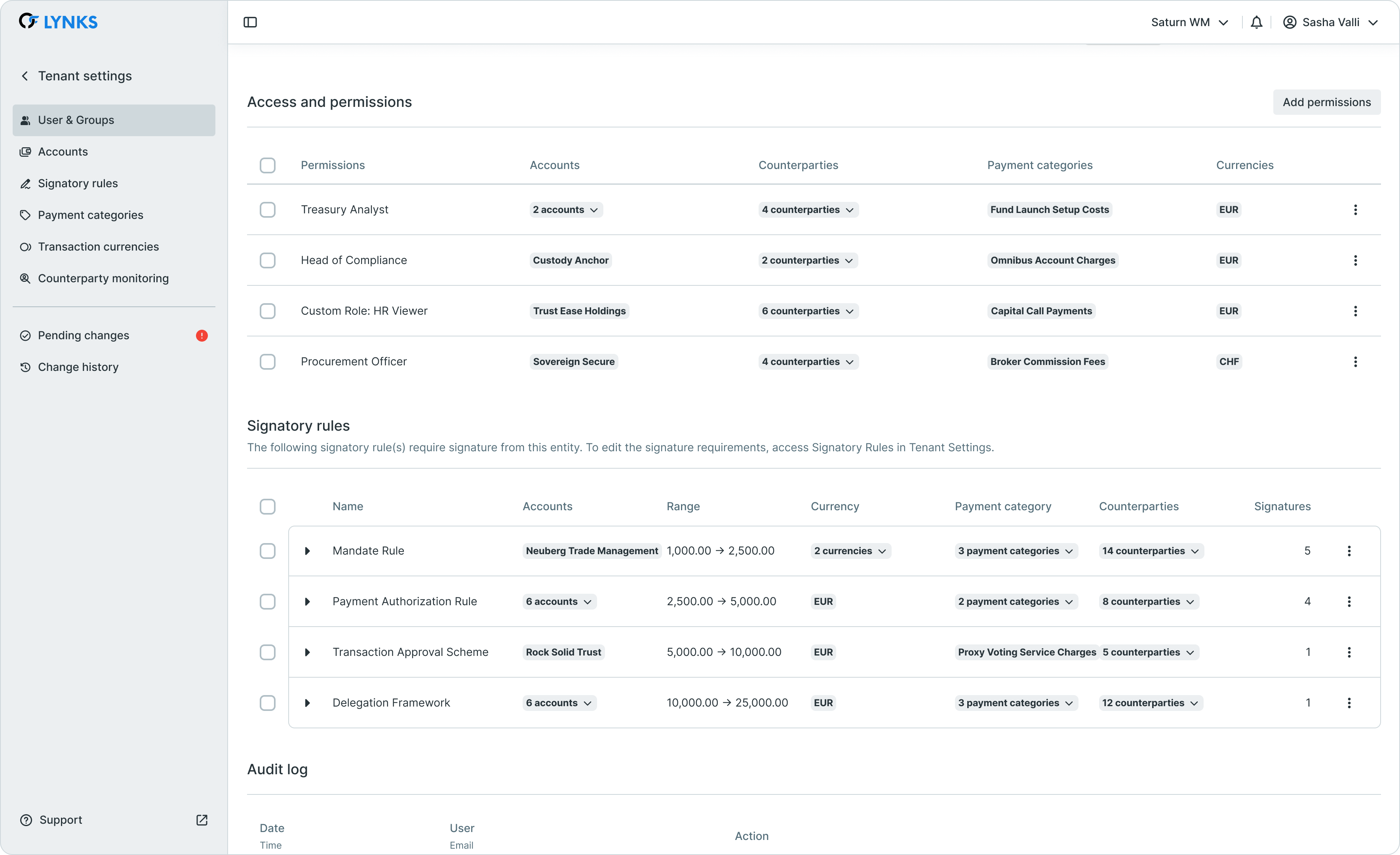Select all permissions with header checkbox
Image resolution: width=1400 pixels, height=855 pixels.
coord(268,165)
